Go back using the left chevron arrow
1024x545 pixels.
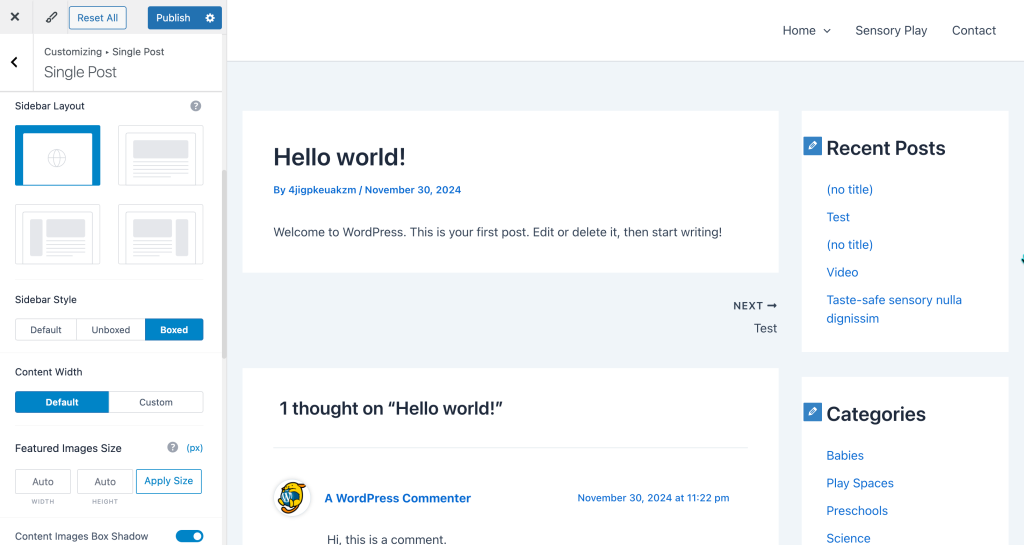coord(14,62)
